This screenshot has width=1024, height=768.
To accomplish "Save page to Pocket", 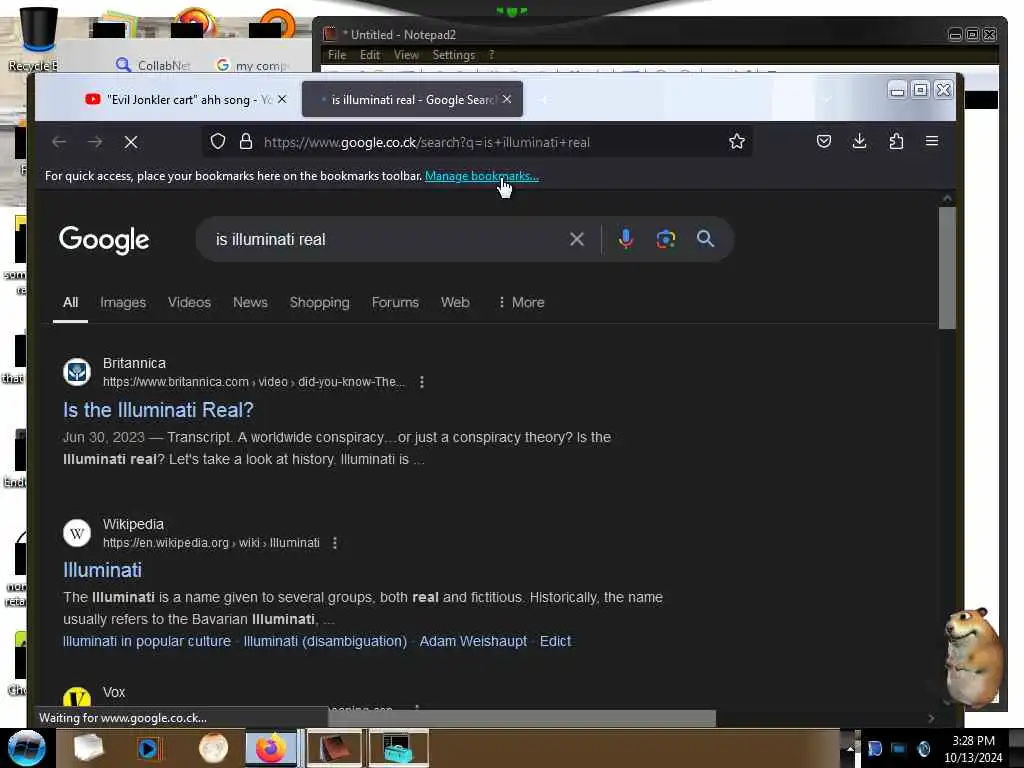I will click(824, 141).
